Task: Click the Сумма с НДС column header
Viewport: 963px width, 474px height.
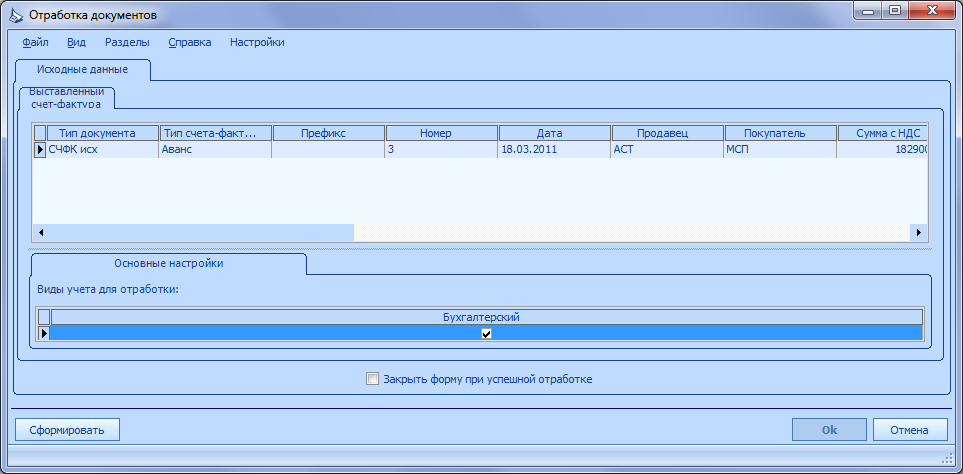Action: [x=883, y=133]
